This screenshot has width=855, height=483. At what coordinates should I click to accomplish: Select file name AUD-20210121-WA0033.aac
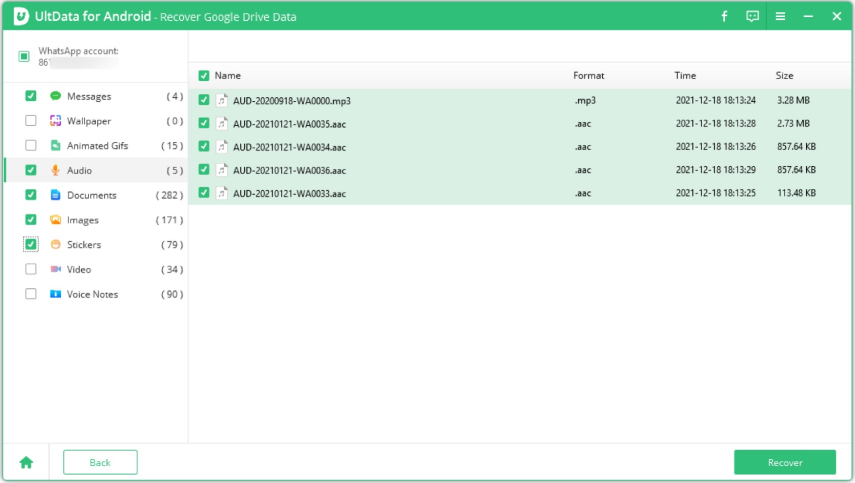click(x=290, y=194)
